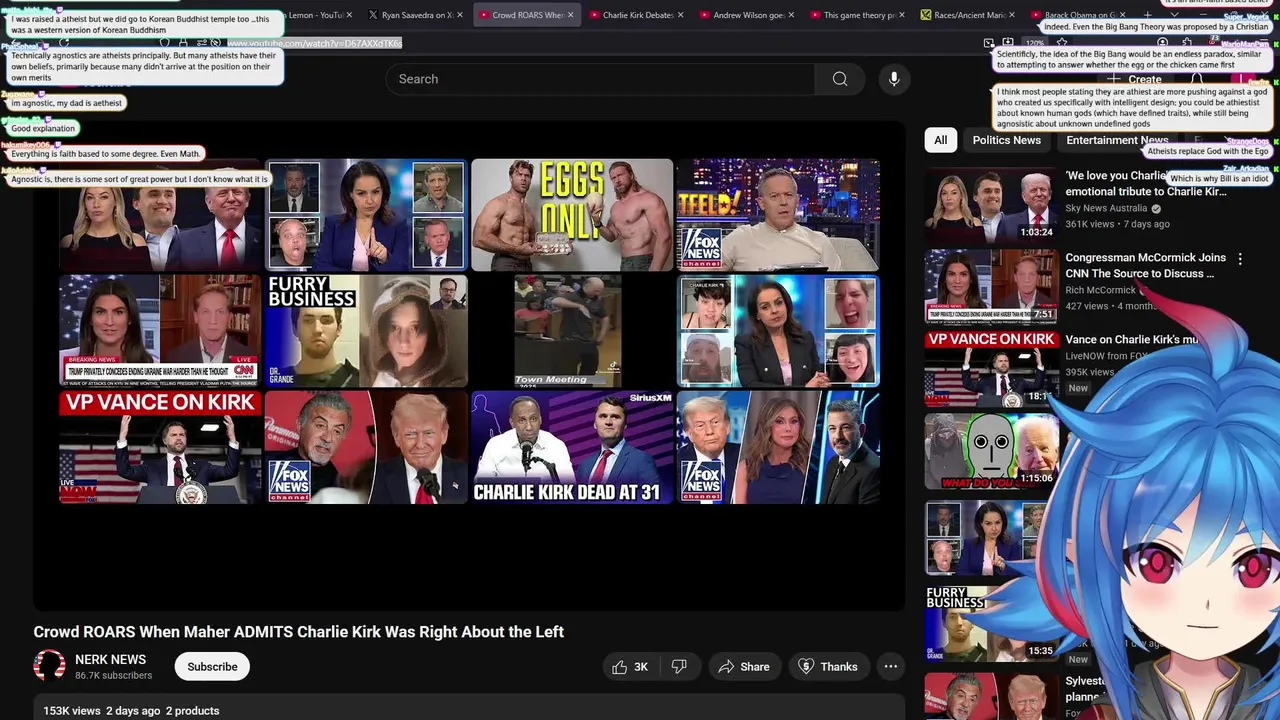
Task: Open the VP VANCE ON KIRK end-screen thumbnail
Action: (160, 447)
